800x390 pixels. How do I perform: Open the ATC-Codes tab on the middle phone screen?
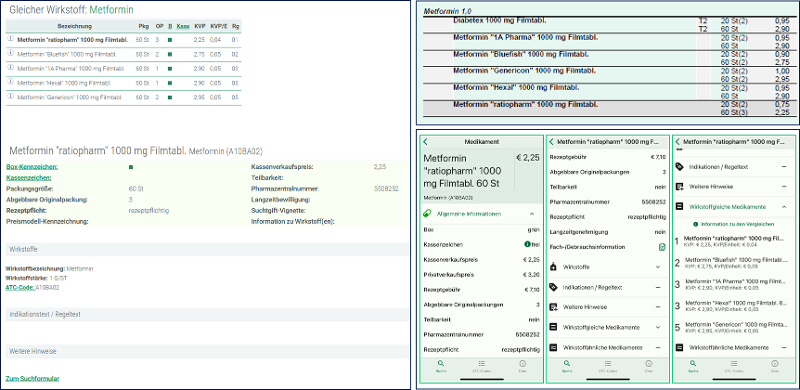pyautogui.click(x=608, y=366)
